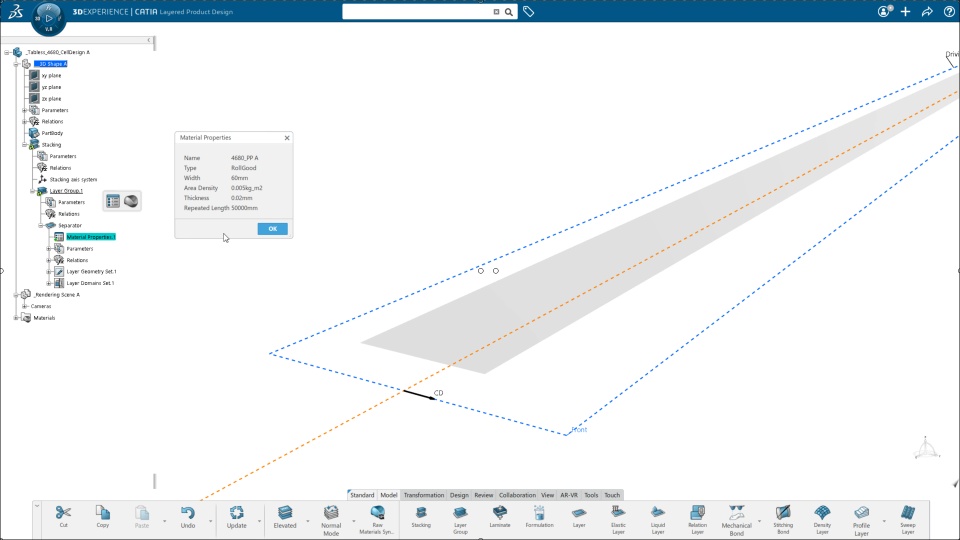Click in the top search field

pos(416,12)
